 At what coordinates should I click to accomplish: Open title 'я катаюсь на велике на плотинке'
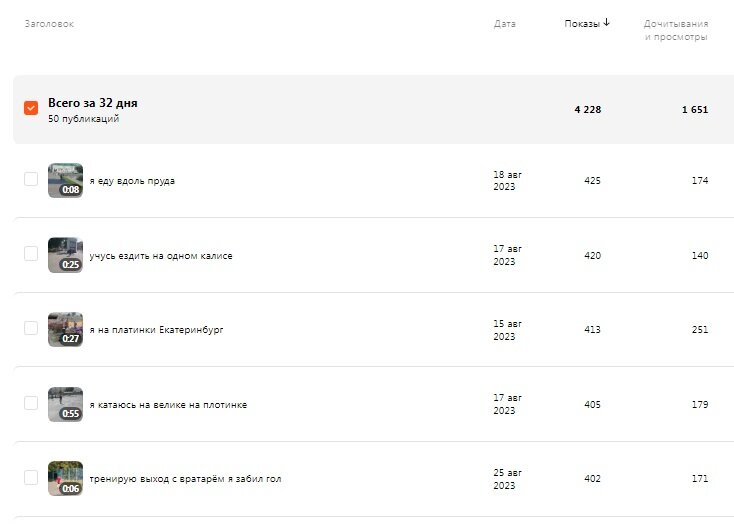pos(168,405)
